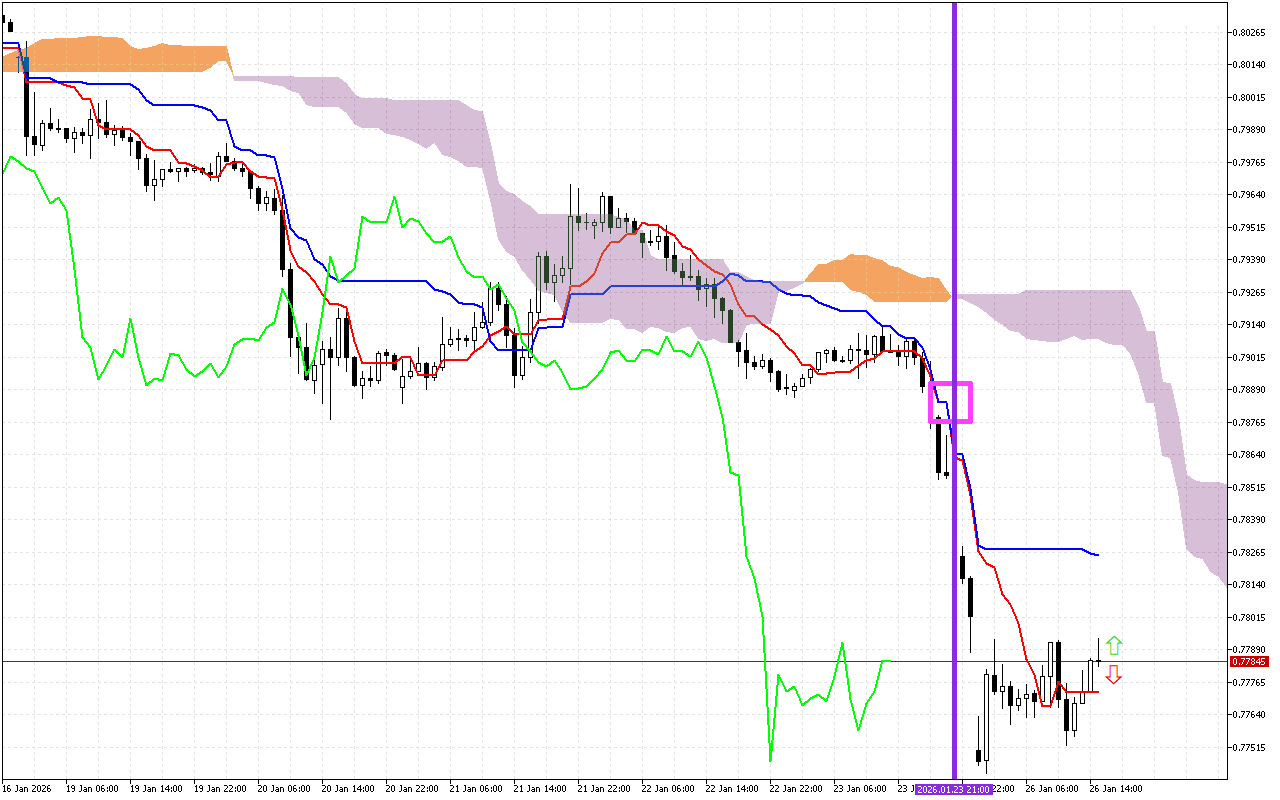Click the 0.77515 price axis label
This screenshot has height=800, width=1280.
[x=1250, y=748]
